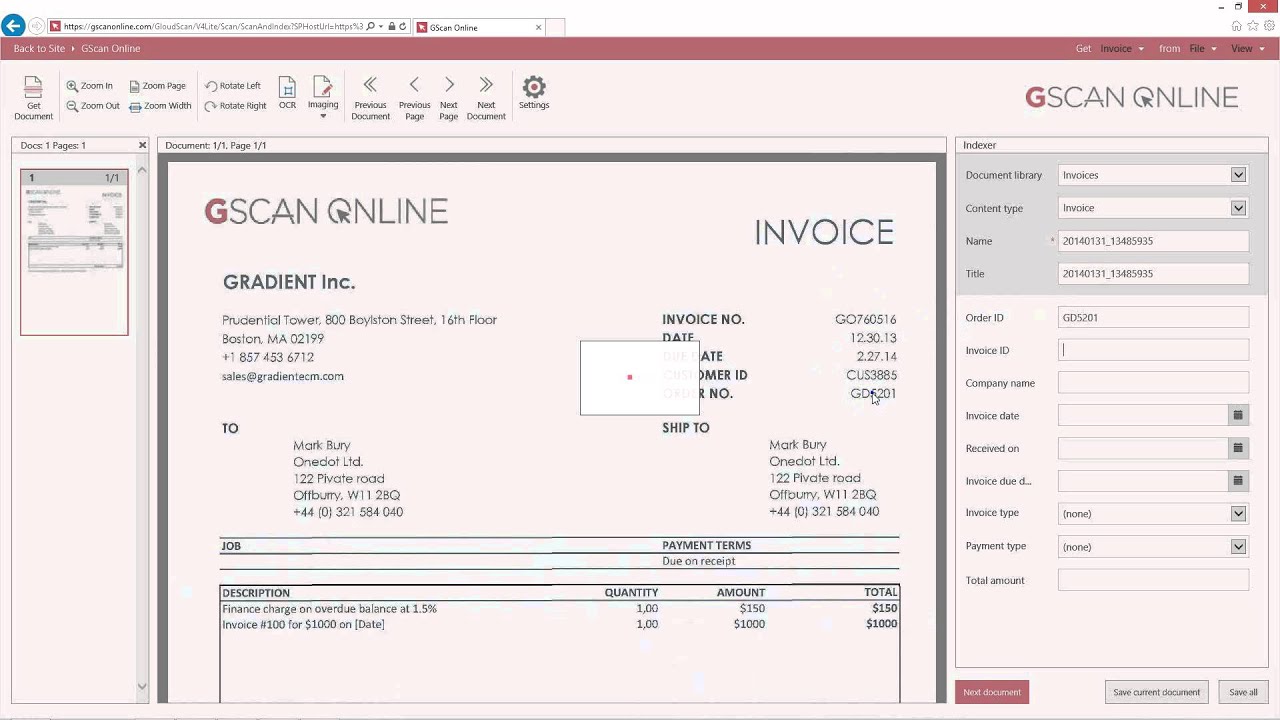Open calendar for Received on

coord(1238,448)
